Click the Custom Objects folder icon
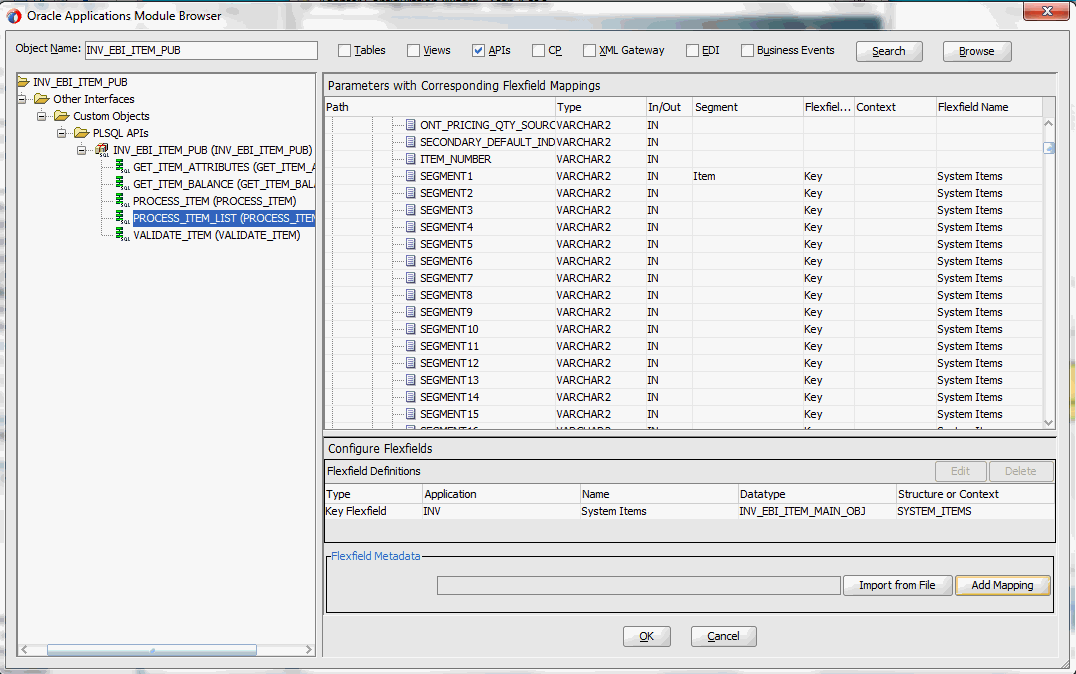Viewport: 1076px width, 674px height. point(62,116)
